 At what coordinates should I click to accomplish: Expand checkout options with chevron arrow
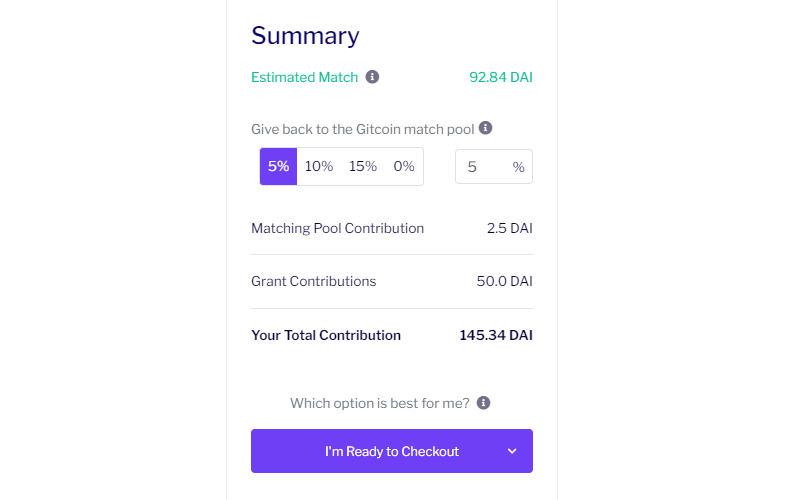(x=512, y=451)
